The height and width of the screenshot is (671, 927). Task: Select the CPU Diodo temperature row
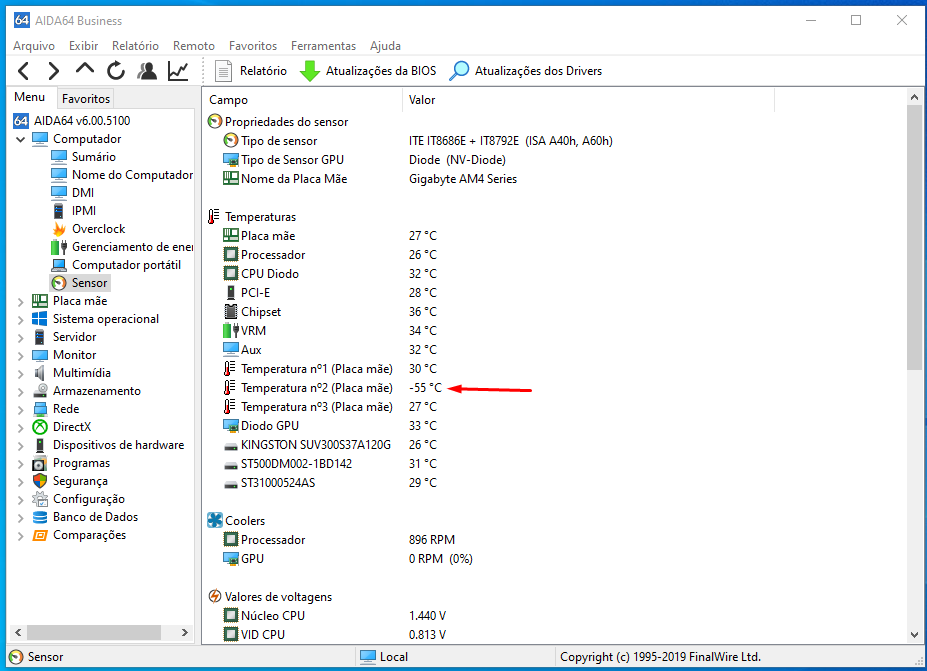pos(330,274)
